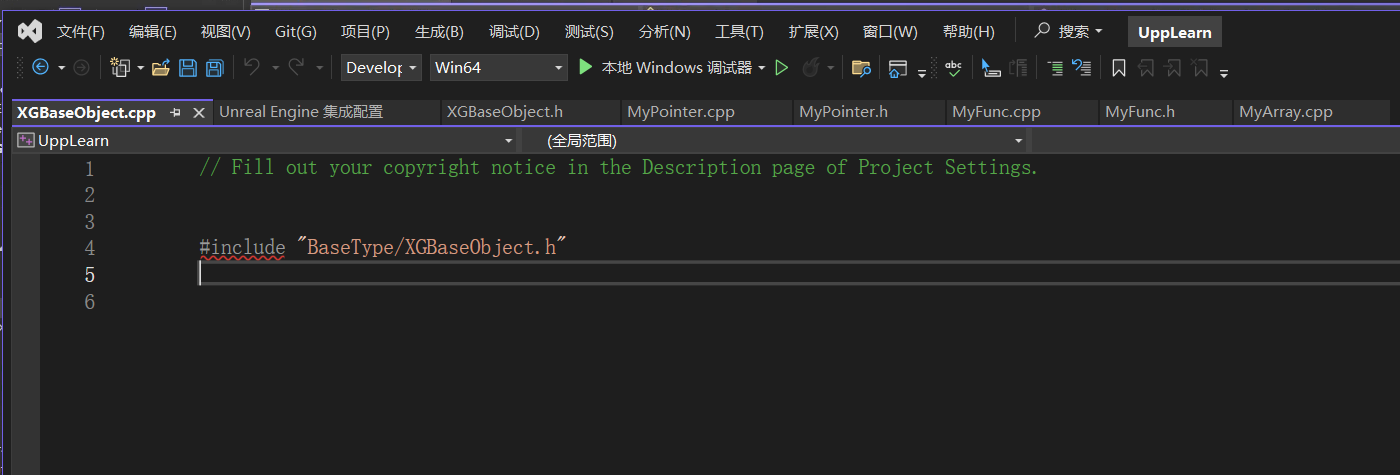Click the redo arrow icon

(296, 67)
